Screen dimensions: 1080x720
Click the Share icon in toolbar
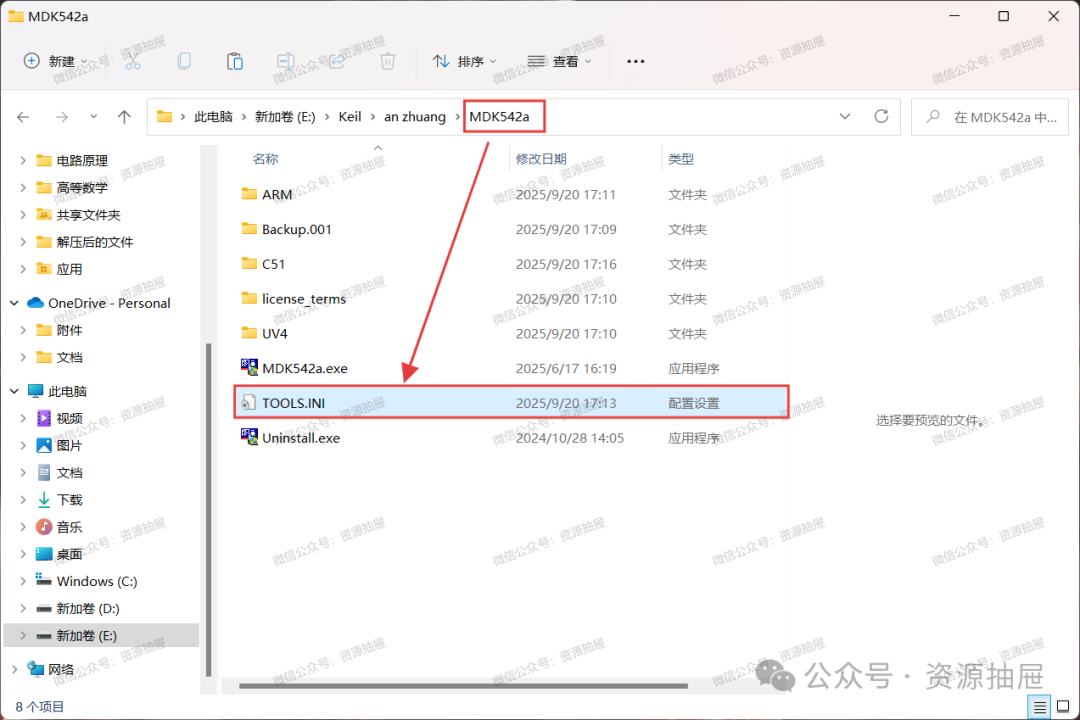pos(337,61)
